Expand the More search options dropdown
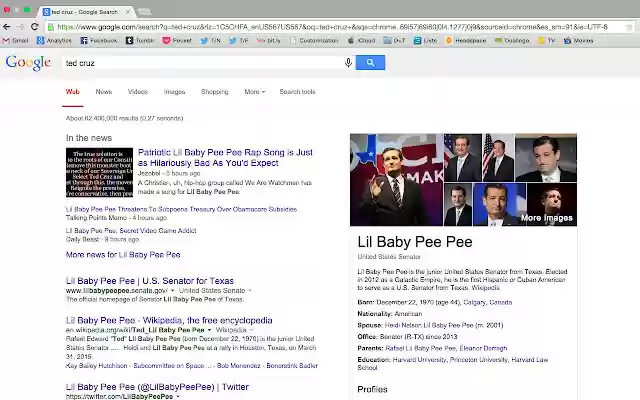The width and height of the screenshot is (640, 400). [x=255, y=92]
